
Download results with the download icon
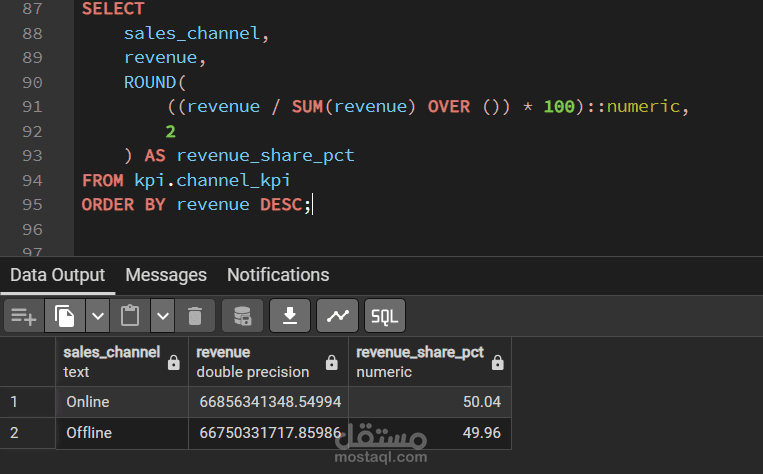[x=290, y=316]
